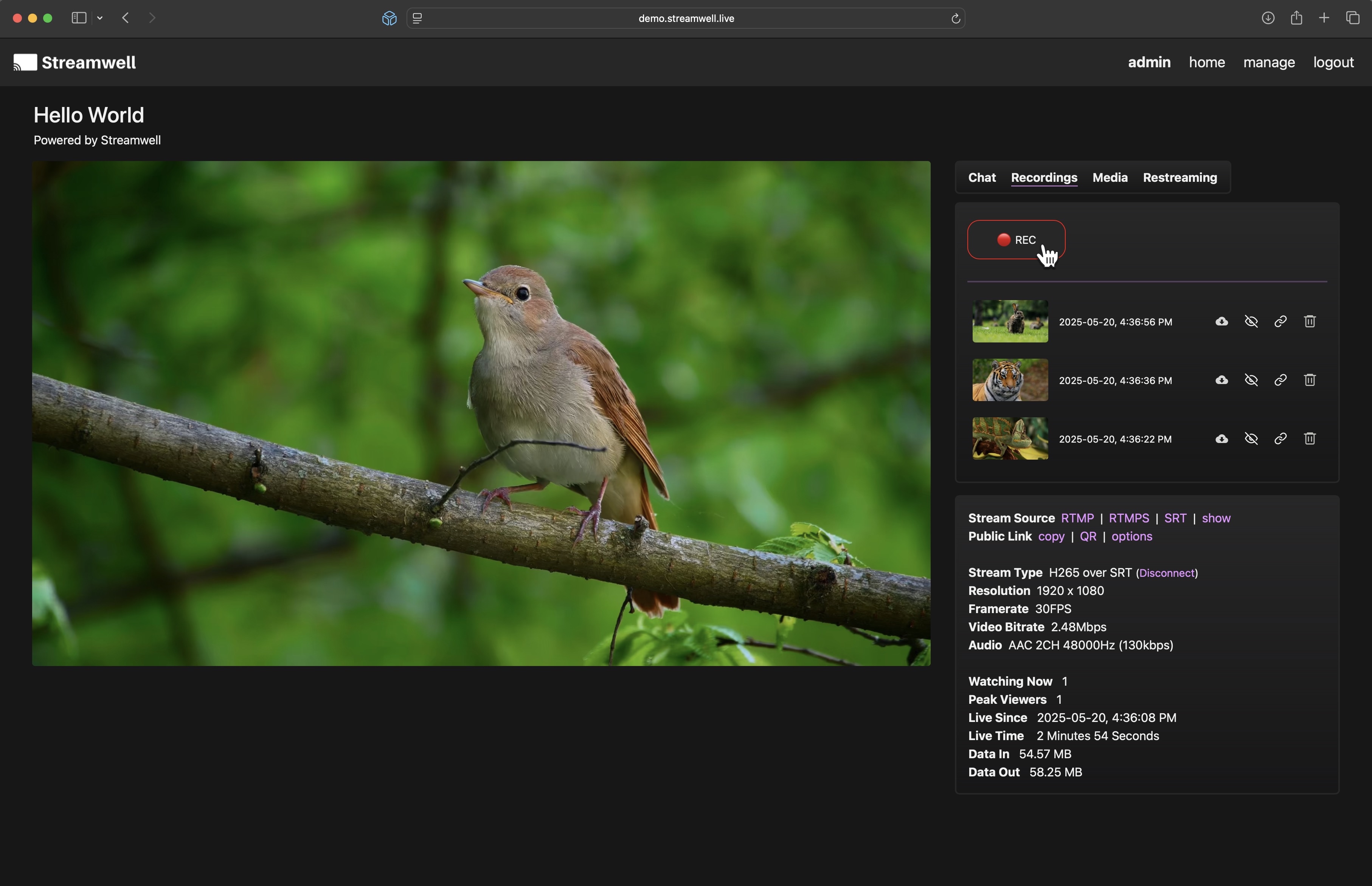This screenshot has height=886, width=1372.
Task: Start recording with the REC button
Action: [x=1016, y=240]
